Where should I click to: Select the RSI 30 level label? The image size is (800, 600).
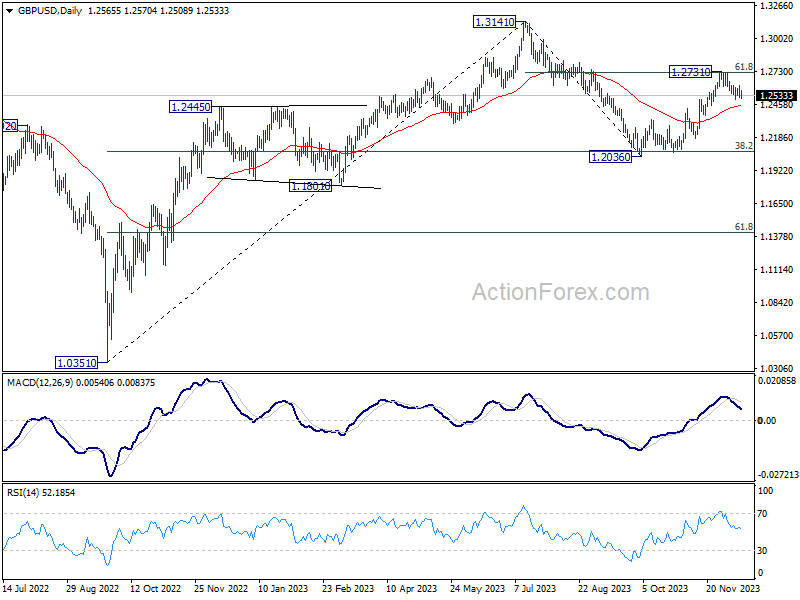[x=762, y=551]
